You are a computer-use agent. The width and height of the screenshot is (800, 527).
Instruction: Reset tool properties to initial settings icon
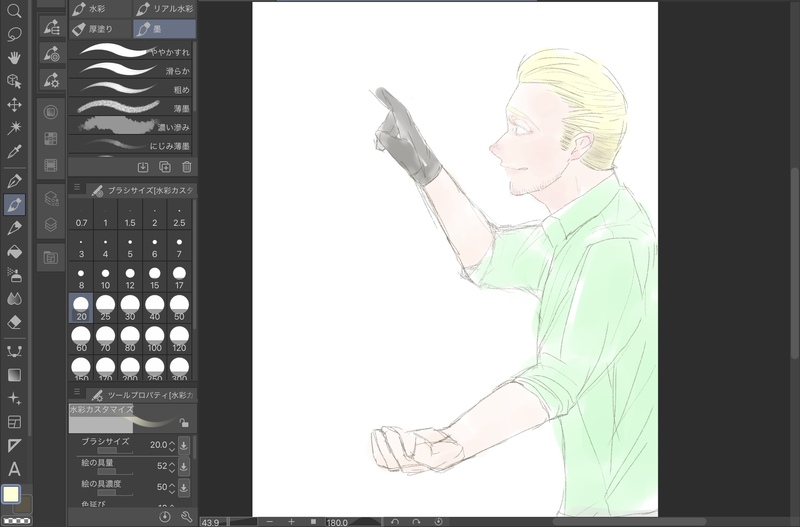tap(164, 516)
